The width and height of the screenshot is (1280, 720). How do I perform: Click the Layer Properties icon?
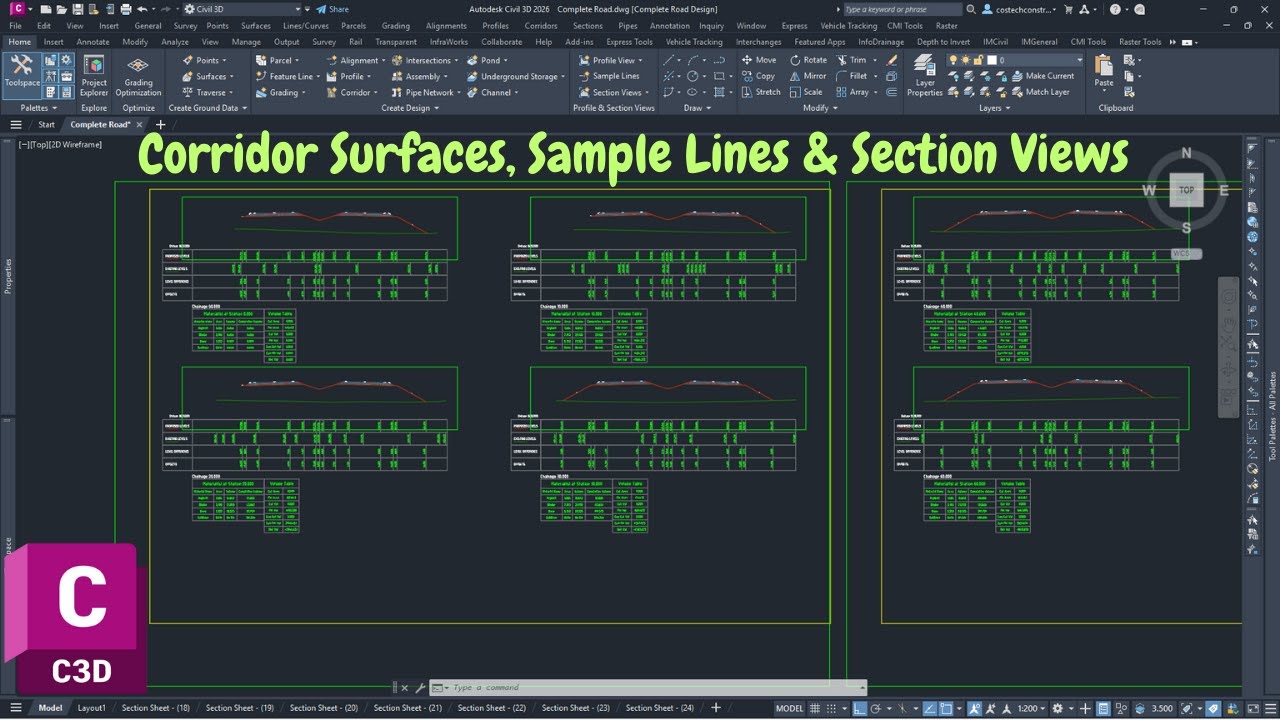coord(924,75)
